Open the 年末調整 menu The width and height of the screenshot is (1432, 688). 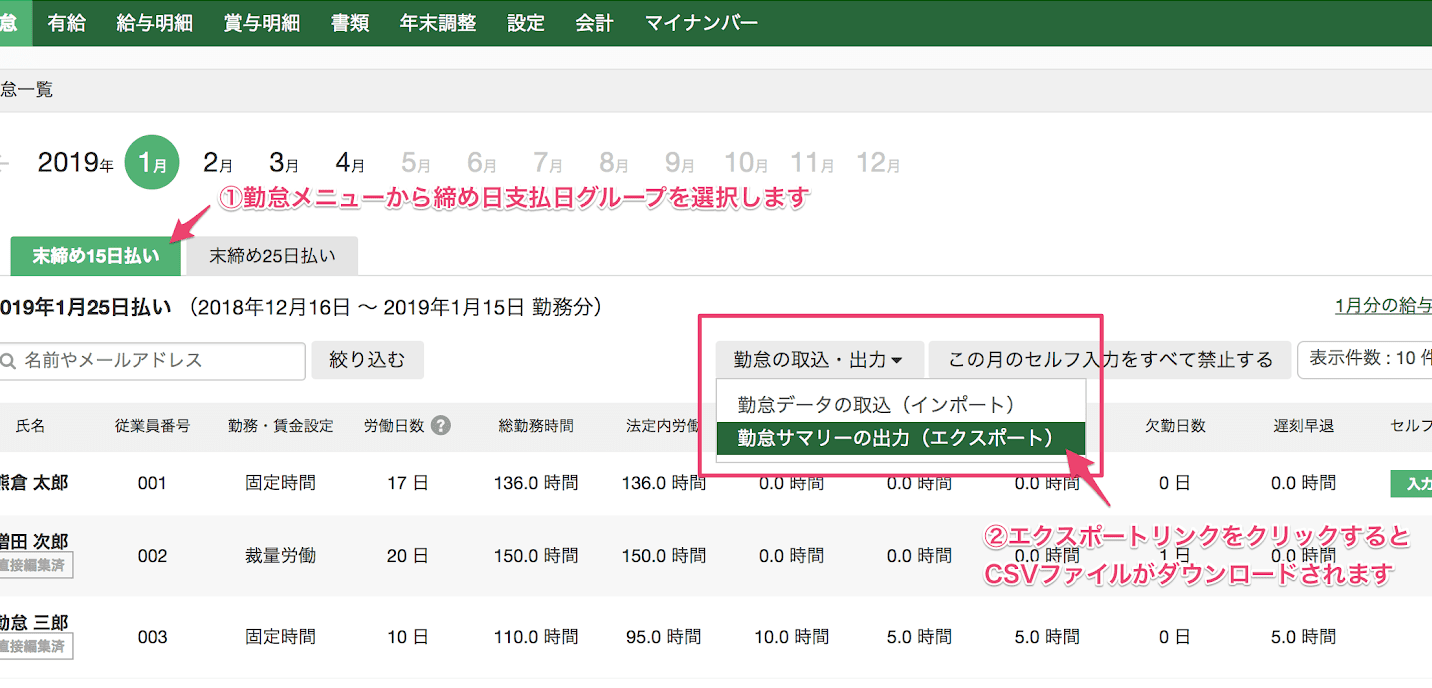pyautogui.click(x=438, y=23)
